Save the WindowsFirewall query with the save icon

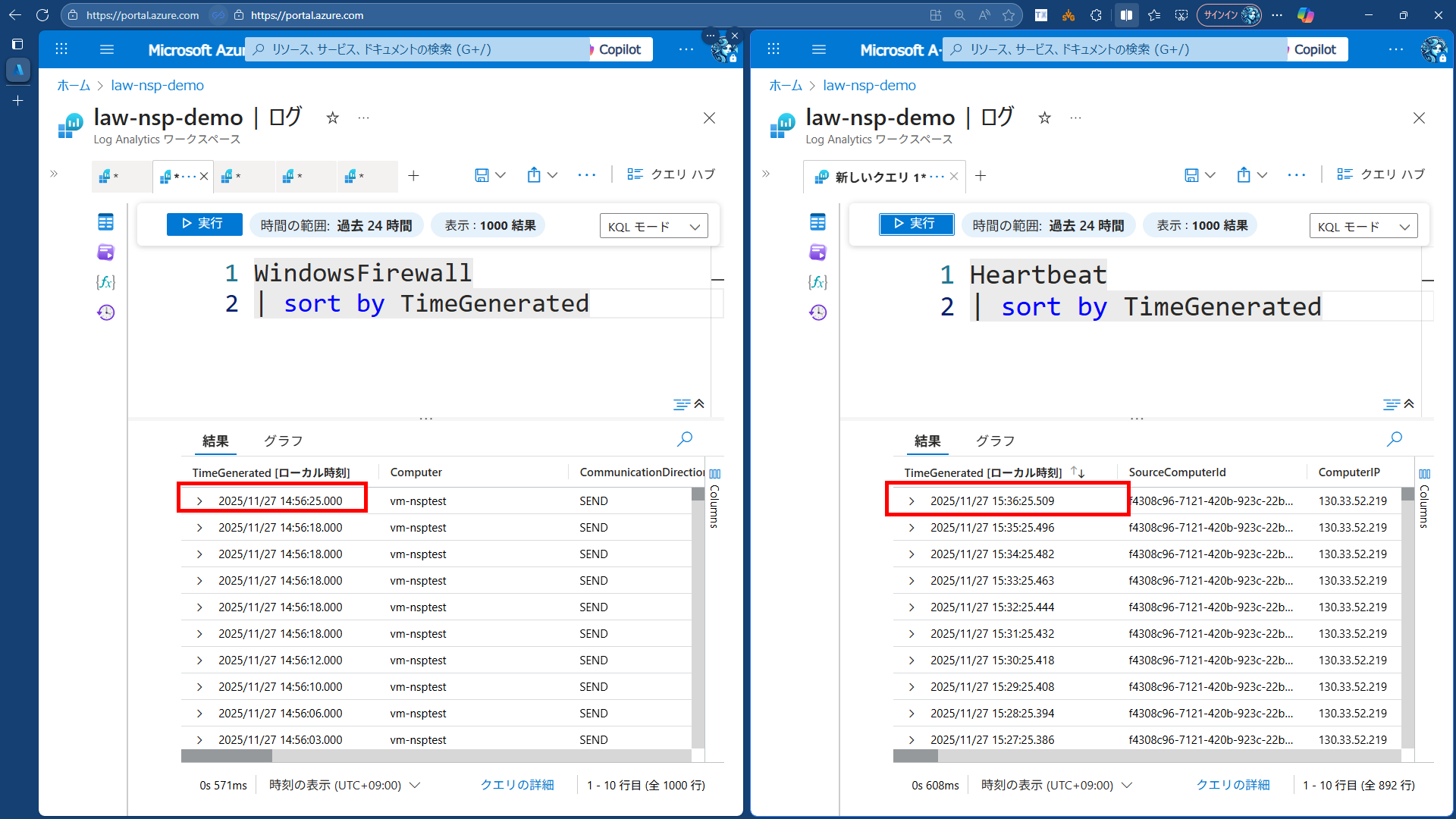click(x=483, y=174)
